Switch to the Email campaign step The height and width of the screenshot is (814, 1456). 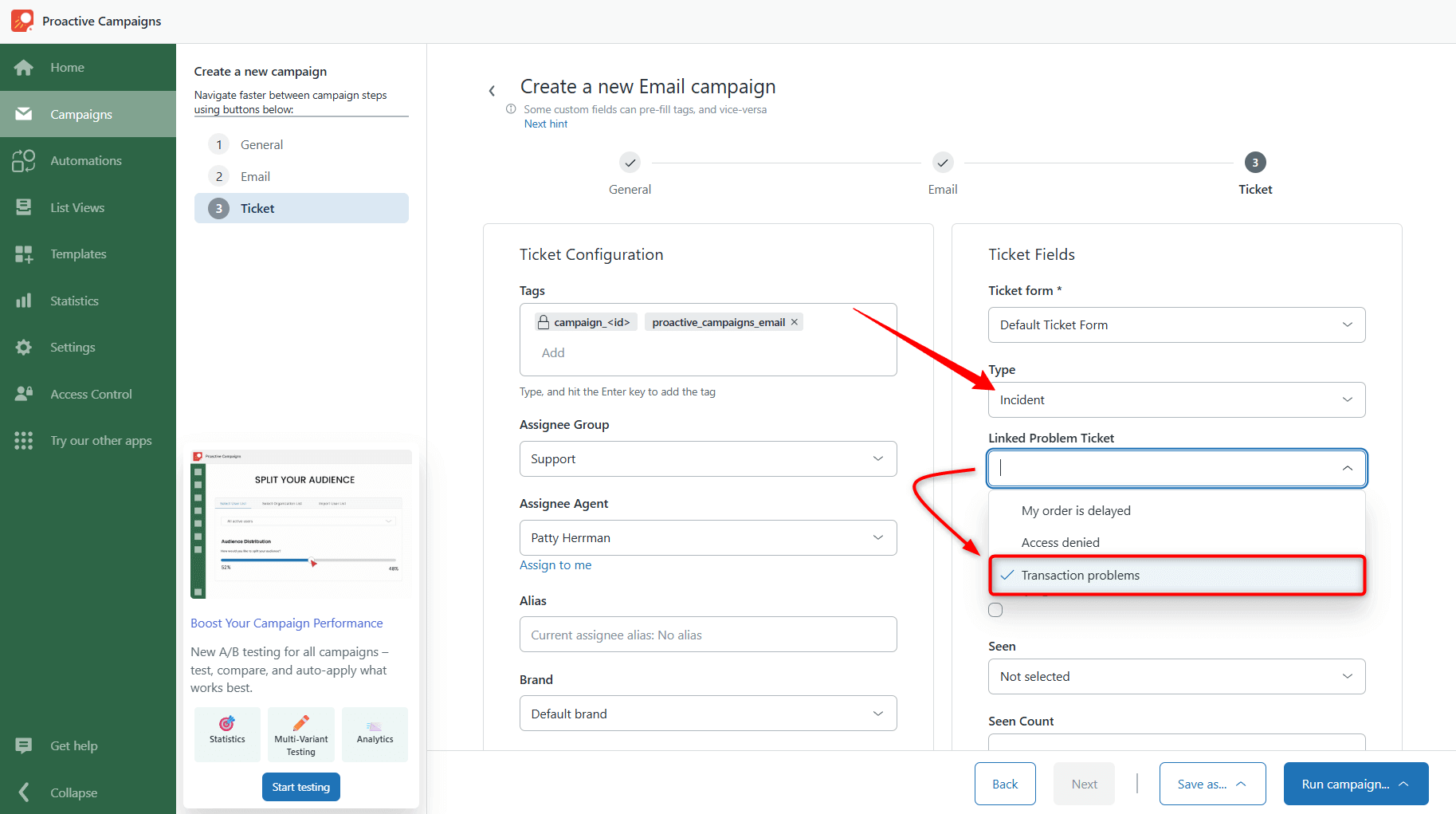pos(255,176)
